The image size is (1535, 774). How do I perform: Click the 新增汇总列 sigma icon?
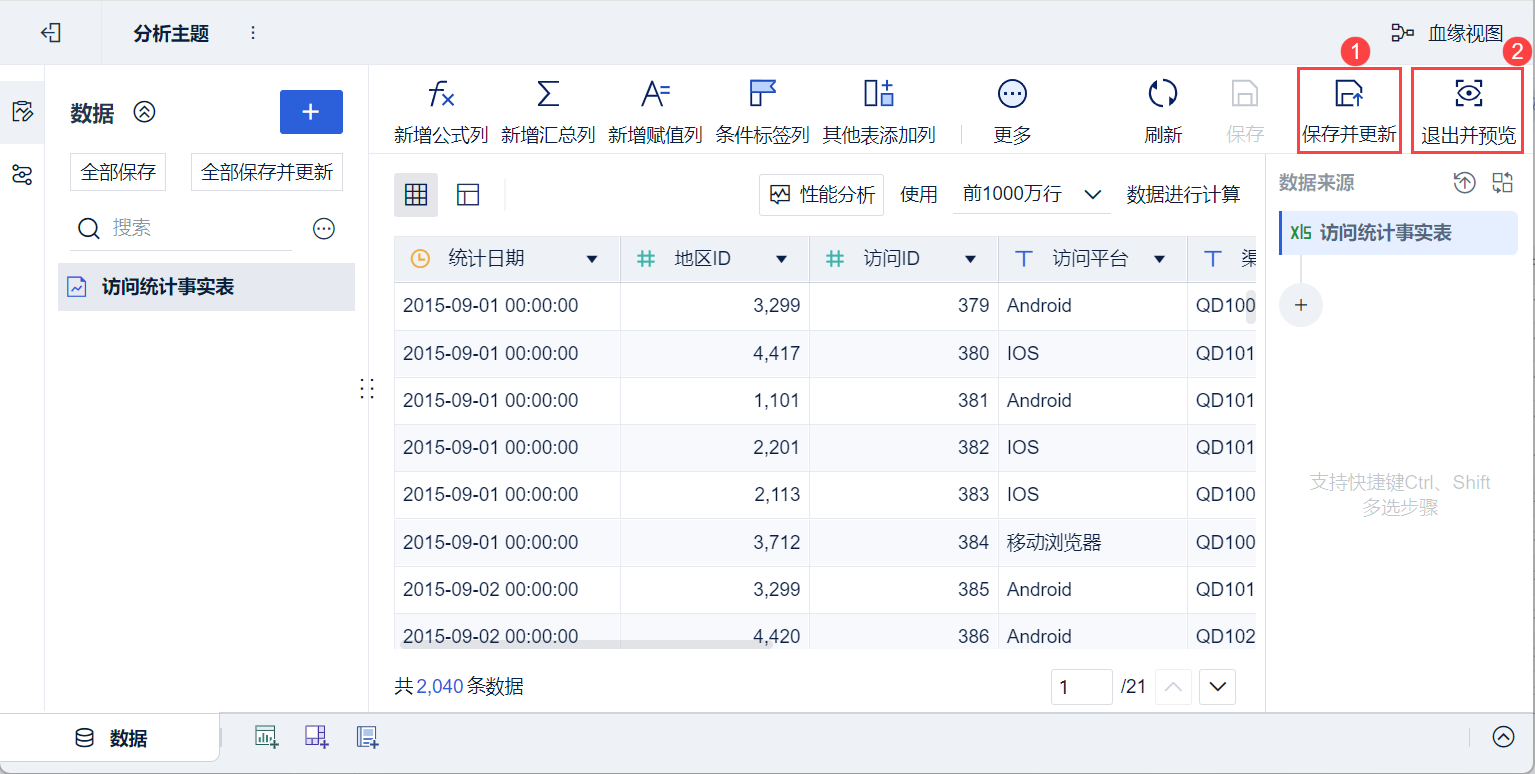point(548,95)
